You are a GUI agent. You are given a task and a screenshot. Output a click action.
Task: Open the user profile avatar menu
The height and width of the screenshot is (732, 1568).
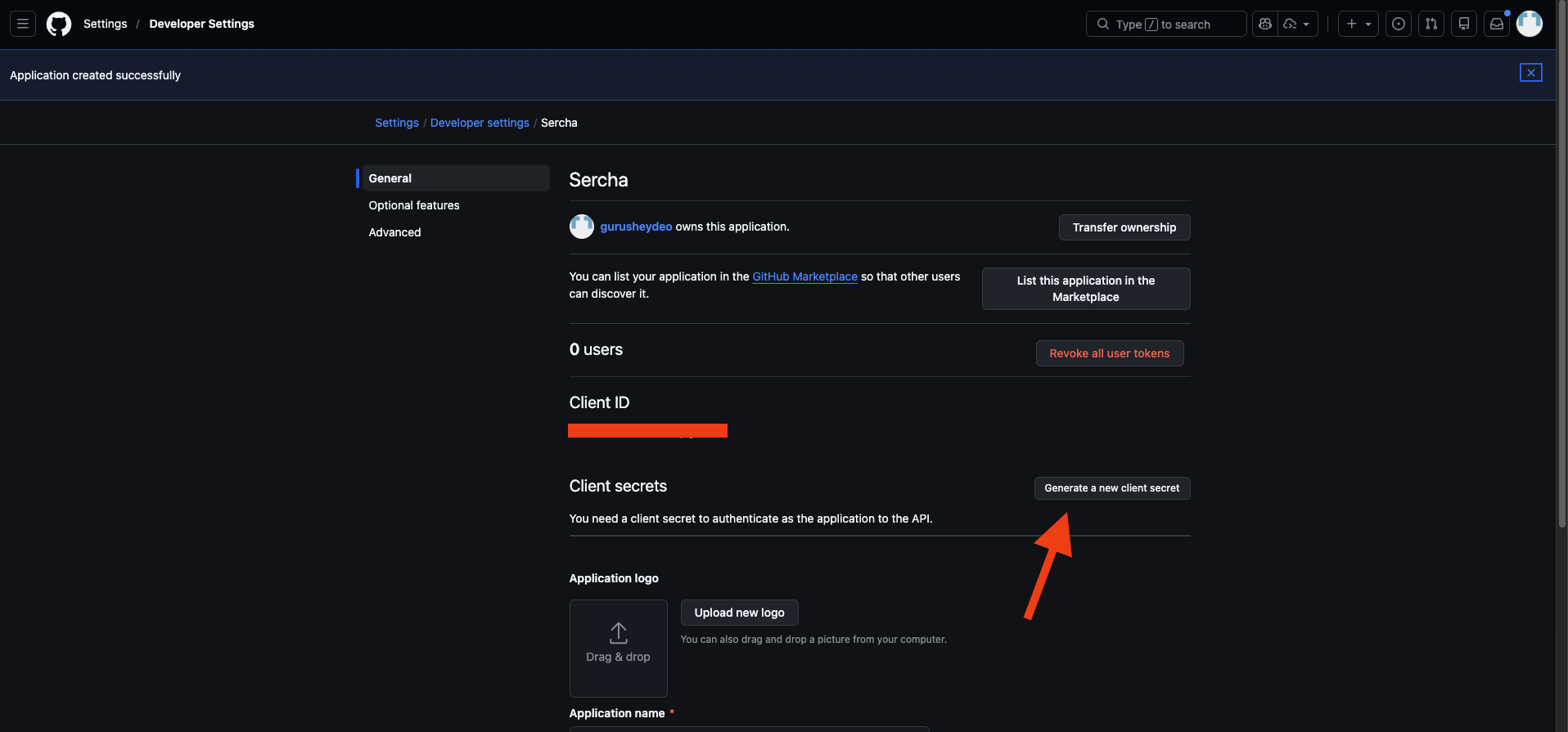click(x=1530, y=24)
